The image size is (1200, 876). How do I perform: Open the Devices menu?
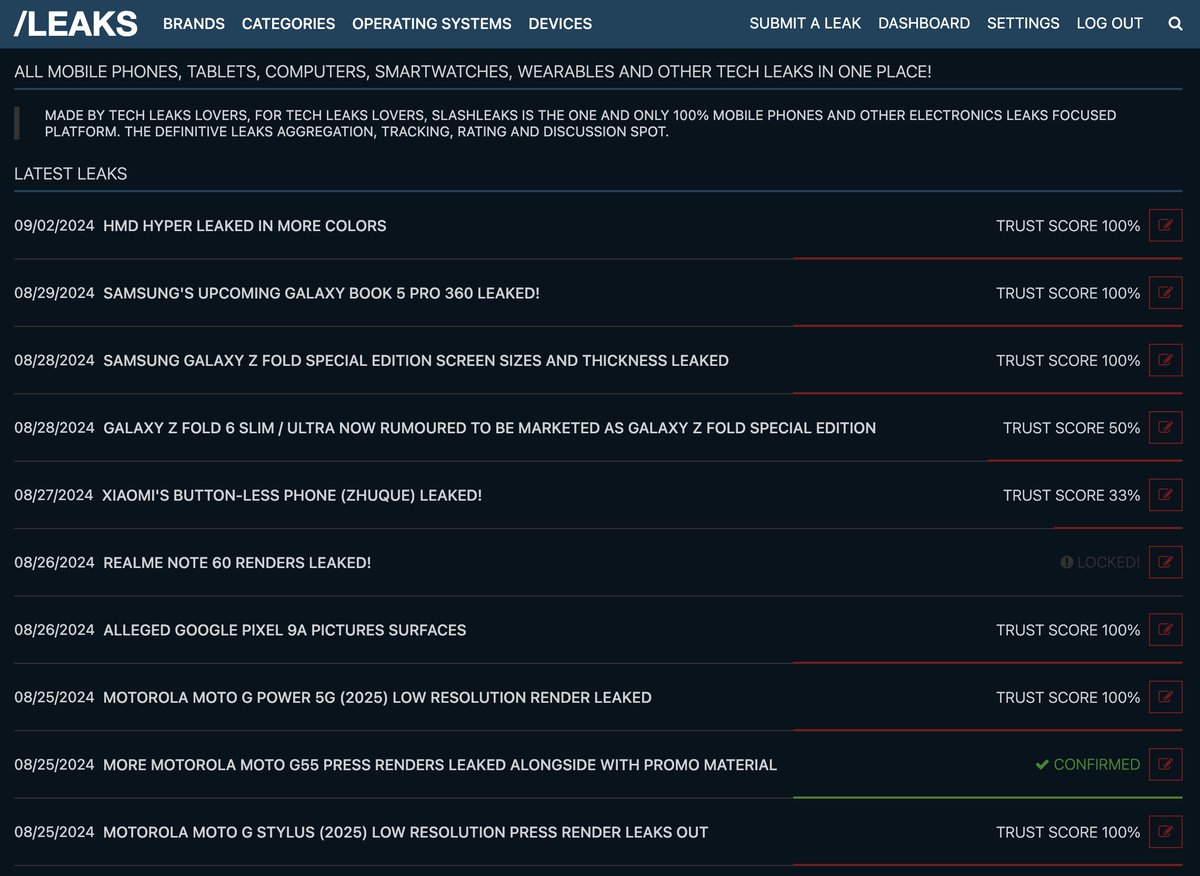pyautogui.click(x=560, y=23)
